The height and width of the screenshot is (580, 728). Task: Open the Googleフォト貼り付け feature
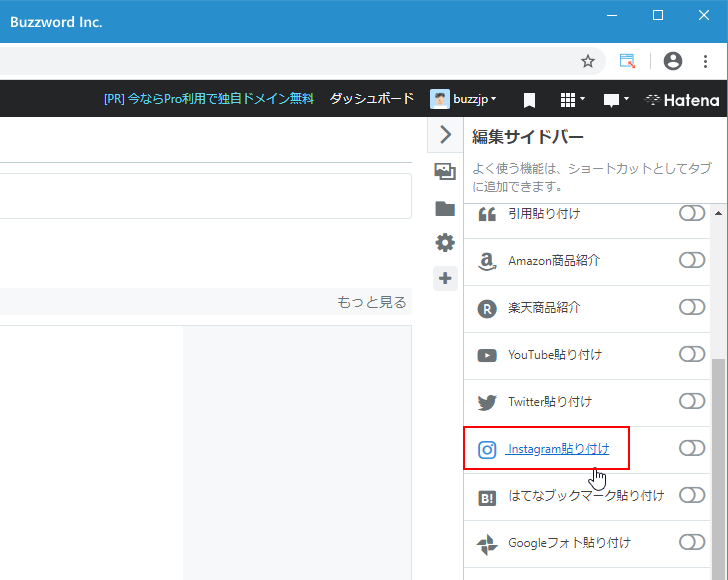[x=569, y=542]
